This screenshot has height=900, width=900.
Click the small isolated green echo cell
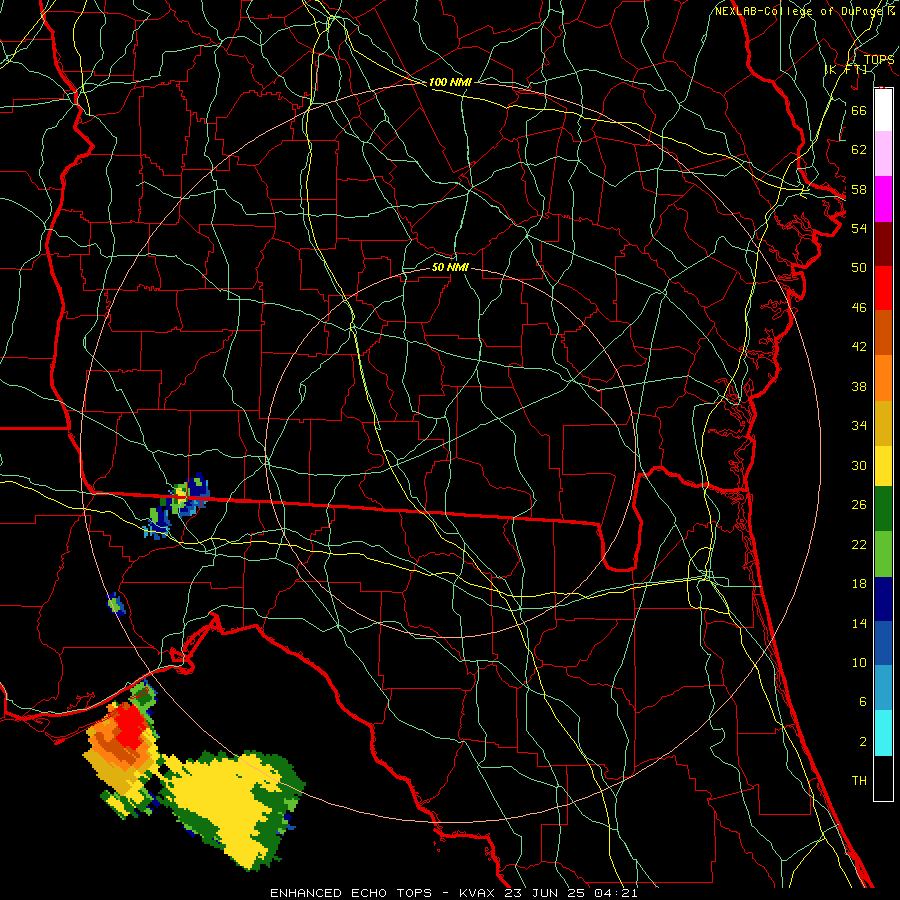coord(116,604)
